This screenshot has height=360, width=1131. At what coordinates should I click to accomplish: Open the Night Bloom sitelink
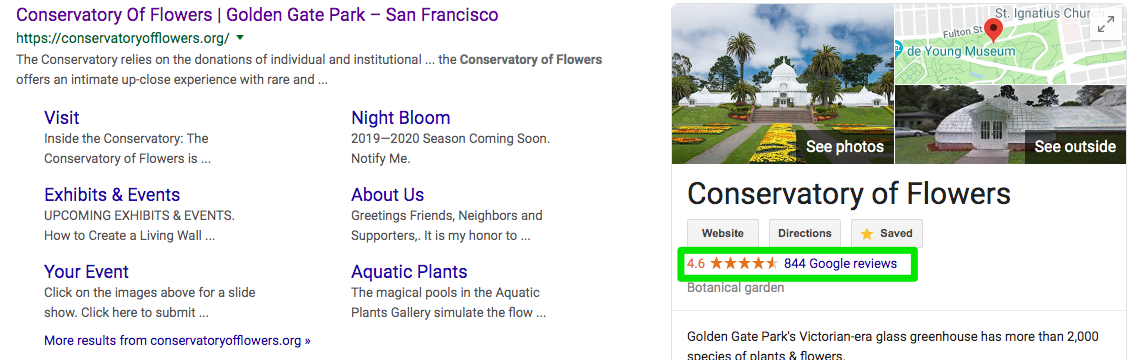point(400,118)
